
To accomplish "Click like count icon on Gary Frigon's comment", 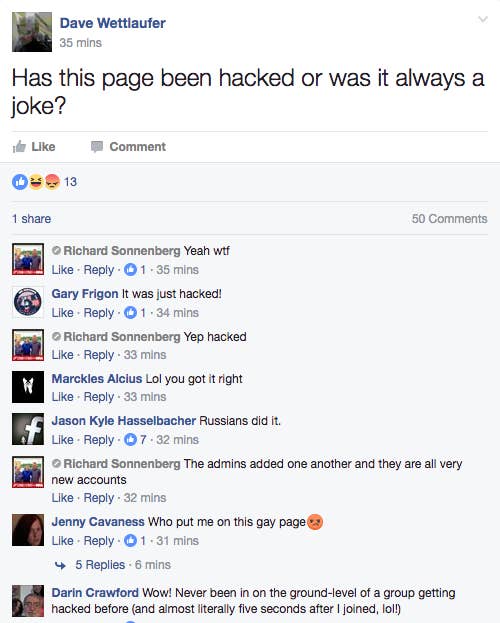I will pos(130,313).
